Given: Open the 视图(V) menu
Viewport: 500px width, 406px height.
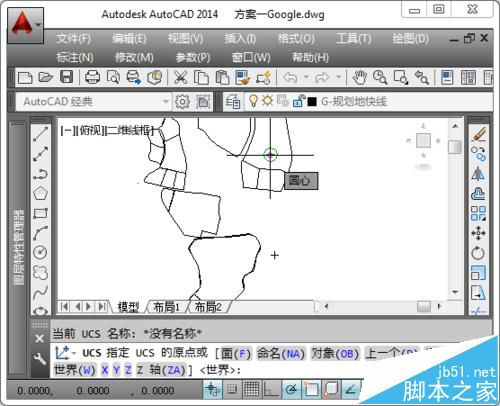Looking at the screenshot, I should (186, 39).
